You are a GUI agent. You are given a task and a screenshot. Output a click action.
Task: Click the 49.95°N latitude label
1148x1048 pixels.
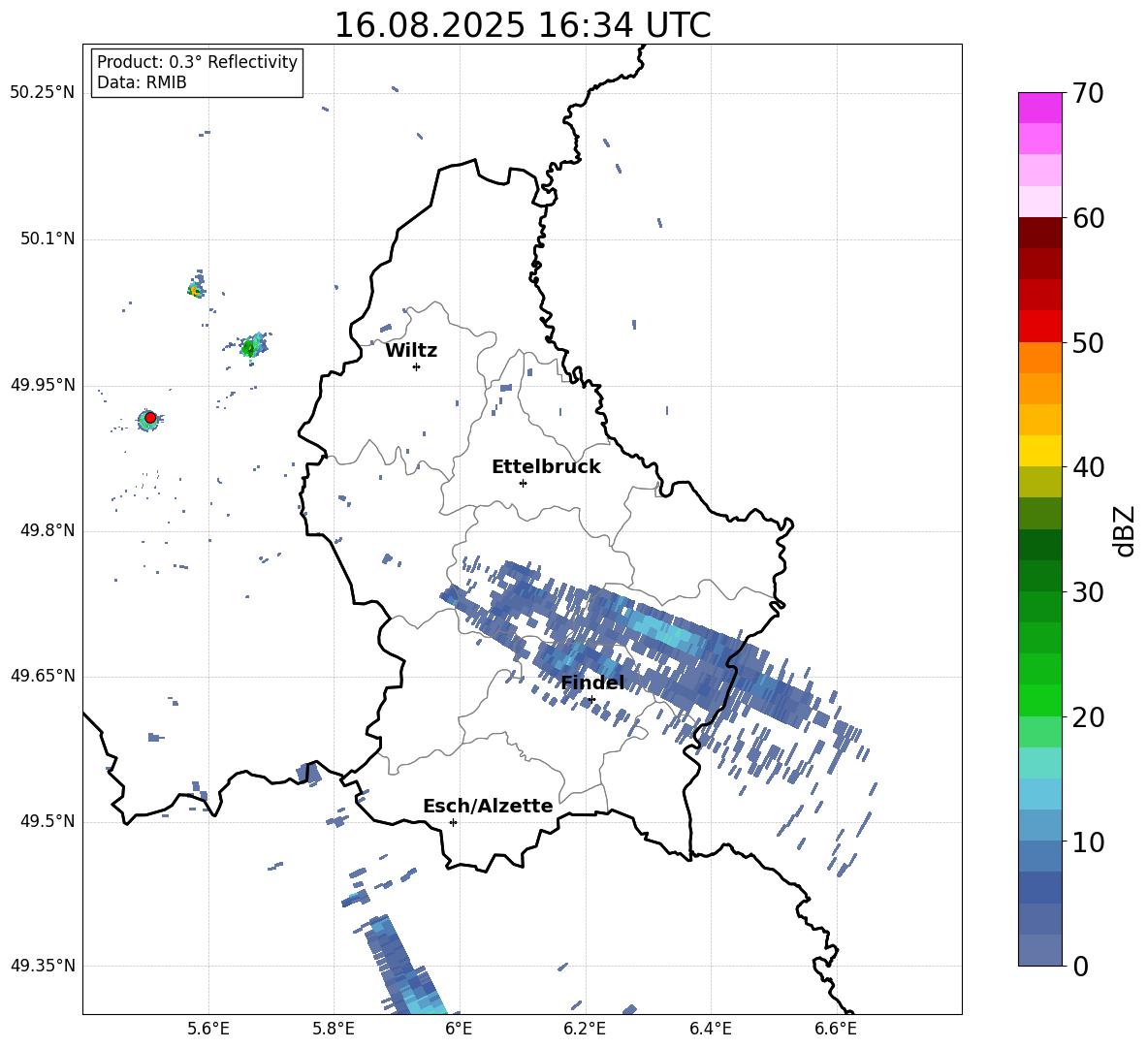[42, 384]
